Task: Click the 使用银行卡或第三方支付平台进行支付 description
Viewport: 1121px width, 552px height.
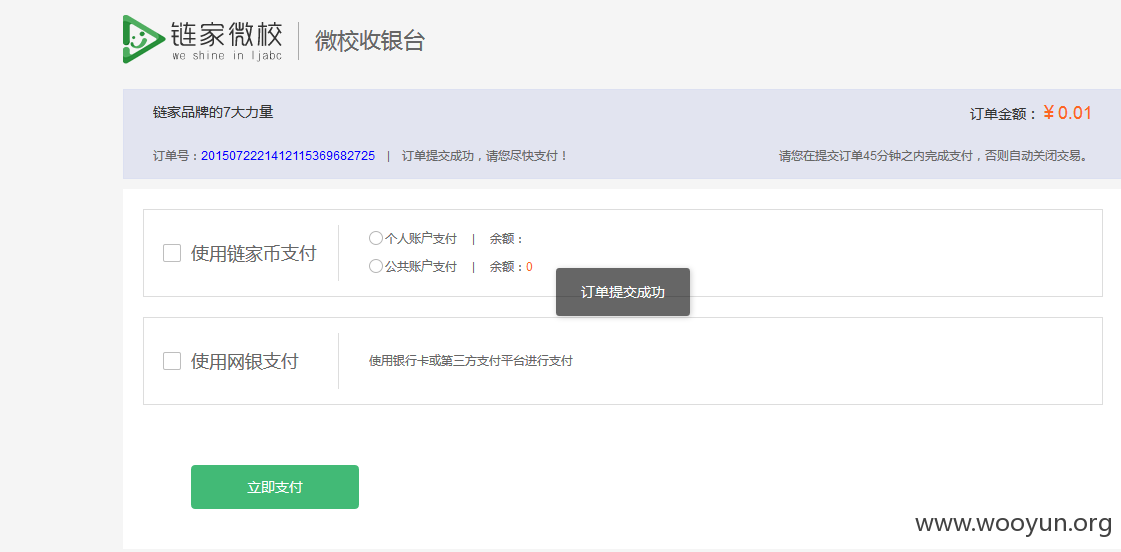Action: click(x=470, y=361)
